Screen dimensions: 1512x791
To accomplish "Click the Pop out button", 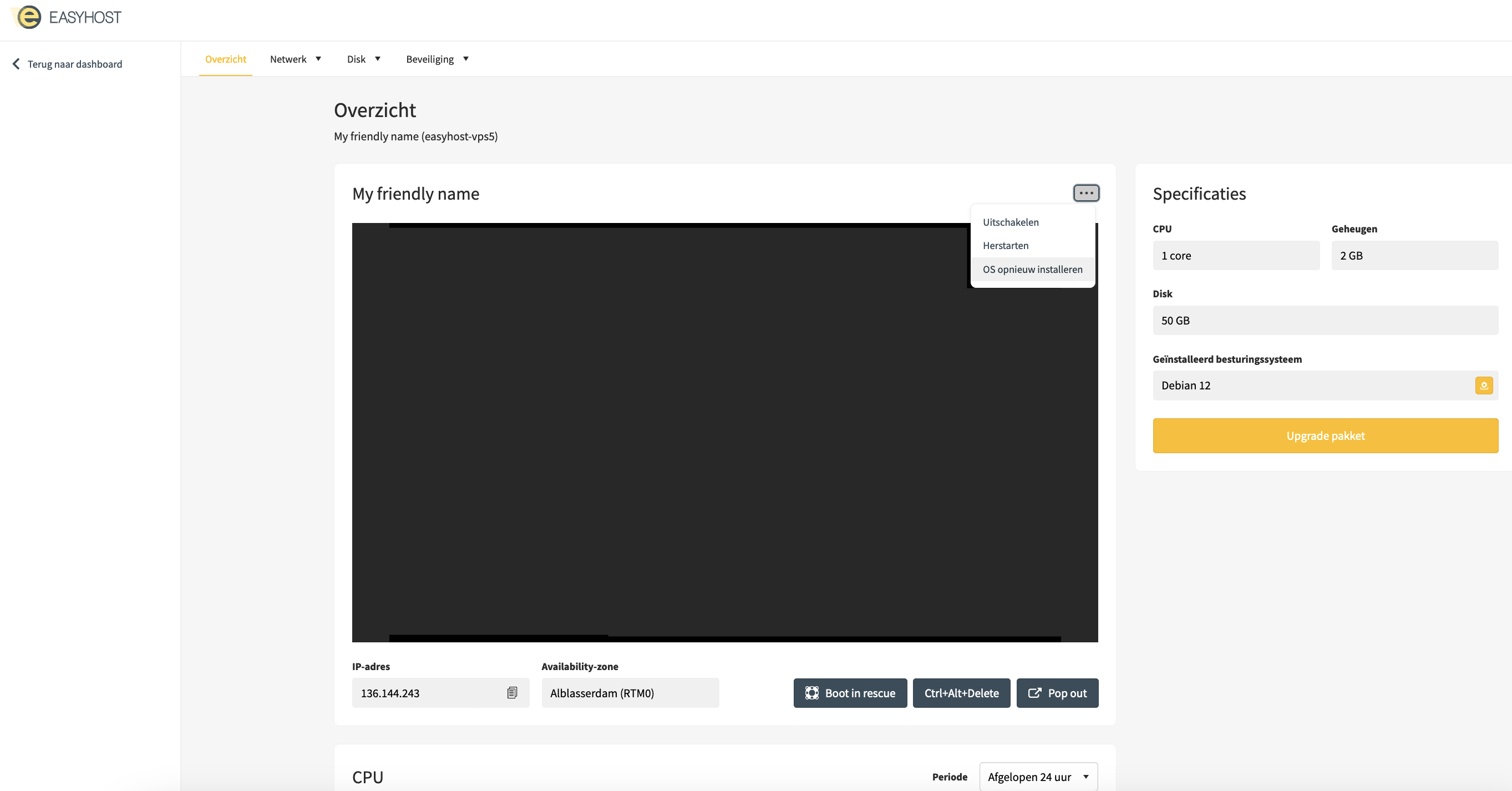I will click(1057, 693).
